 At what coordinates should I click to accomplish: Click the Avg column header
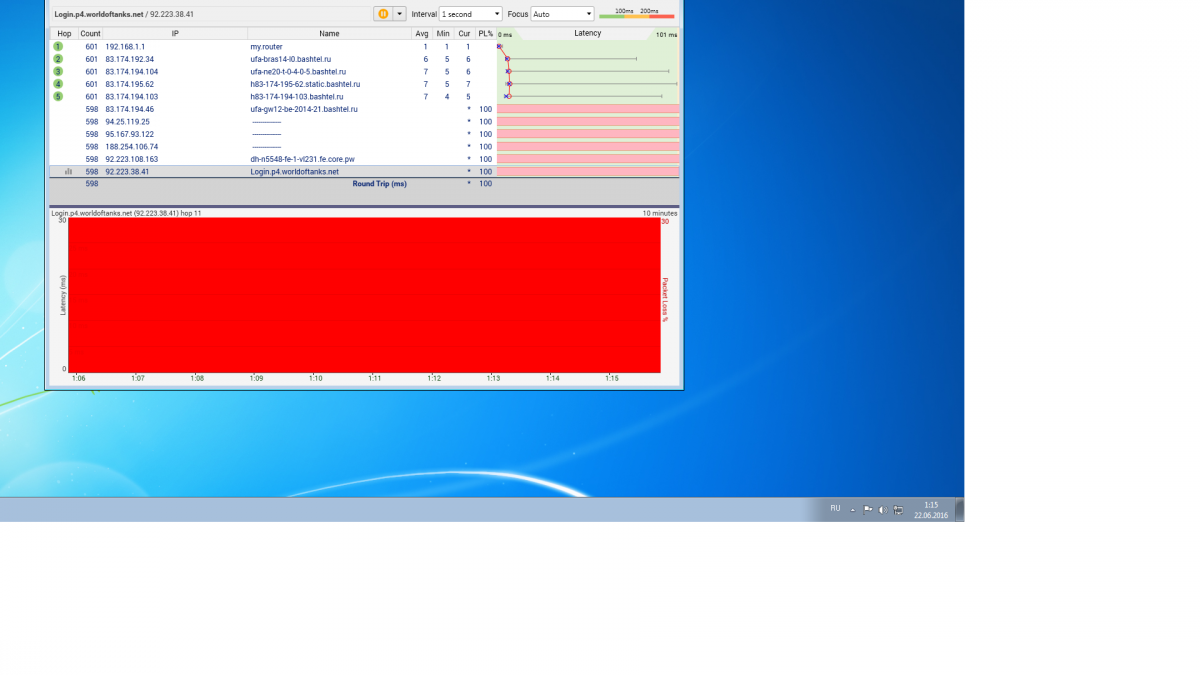(x=422, y=34)
